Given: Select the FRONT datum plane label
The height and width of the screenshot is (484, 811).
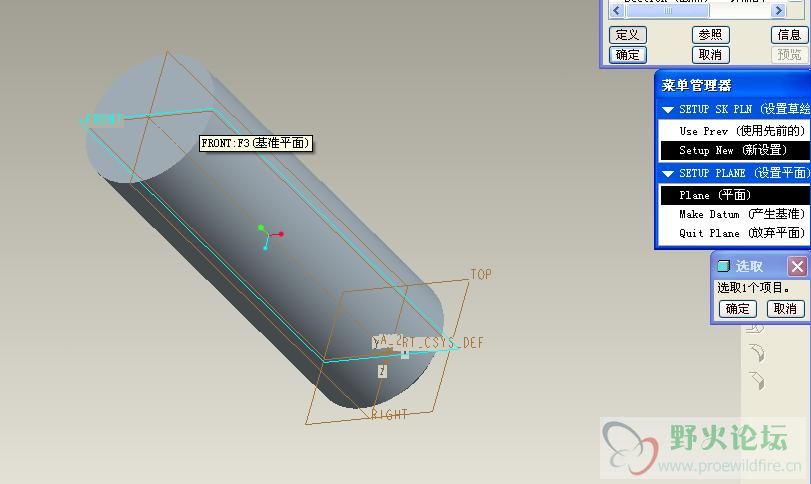Looking at the screenshot, I should click(x=103, y=119).
